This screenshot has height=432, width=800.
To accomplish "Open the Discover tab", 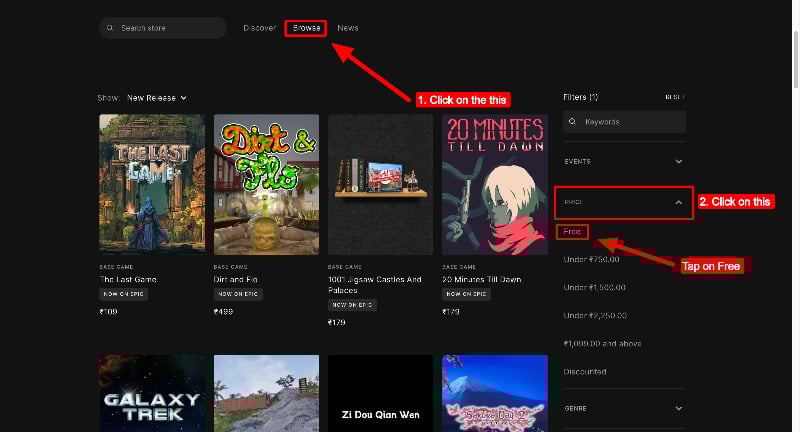I will pyautogui.click(x=259, y=28).
